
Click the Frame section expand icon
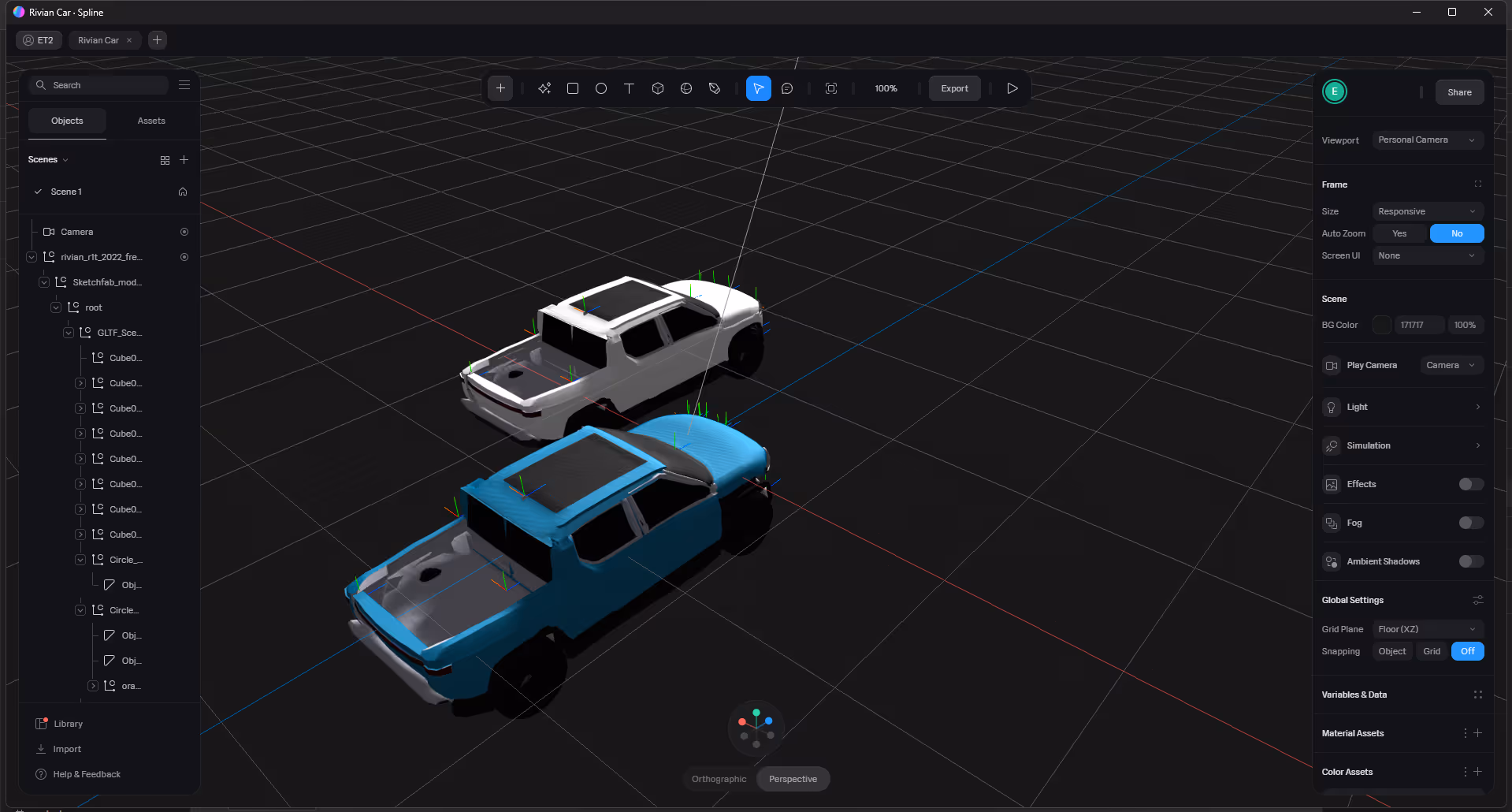[x=1478, y=184]
